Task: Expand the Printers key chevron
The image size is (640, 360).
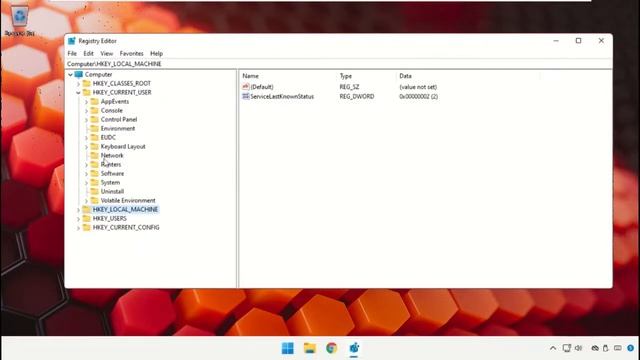Action: (x=87, y=164)
